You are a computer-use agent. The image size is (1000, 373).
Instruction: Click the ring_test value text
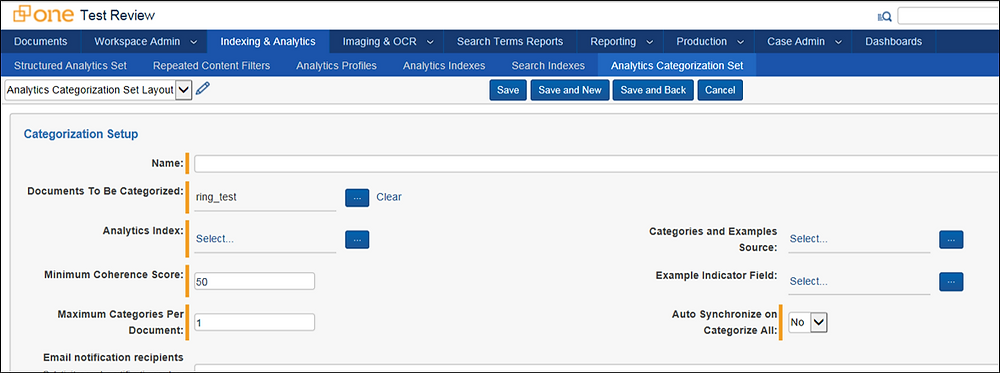pos(216,198)
